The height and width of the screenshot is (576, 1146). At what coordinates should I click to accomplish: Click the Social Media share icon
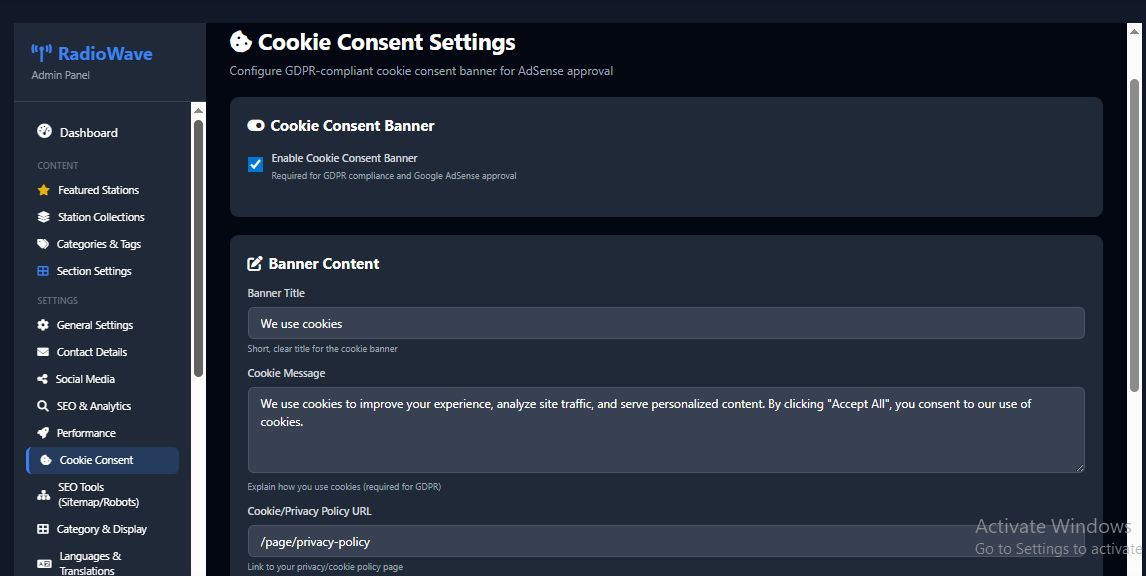43,379
